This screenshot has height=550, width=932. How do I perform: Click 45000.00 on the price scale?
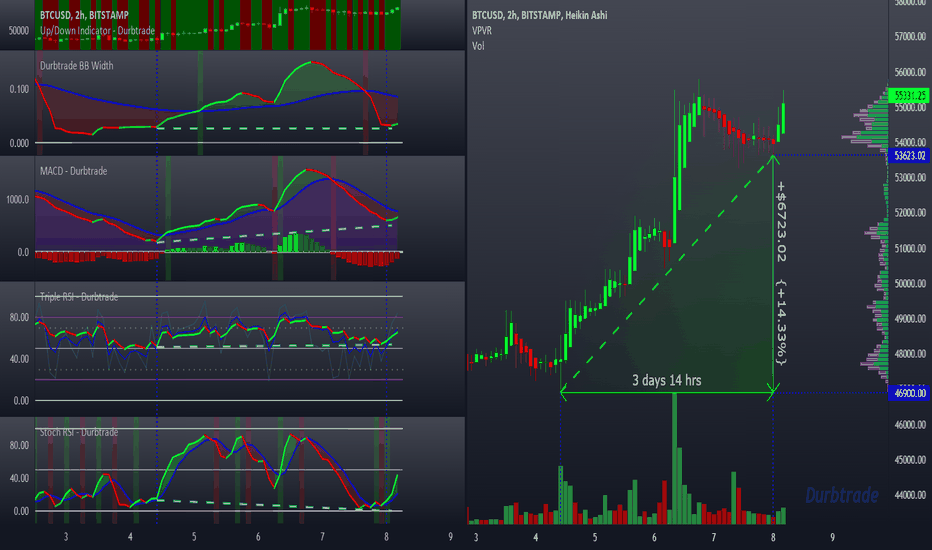(910, 460)
